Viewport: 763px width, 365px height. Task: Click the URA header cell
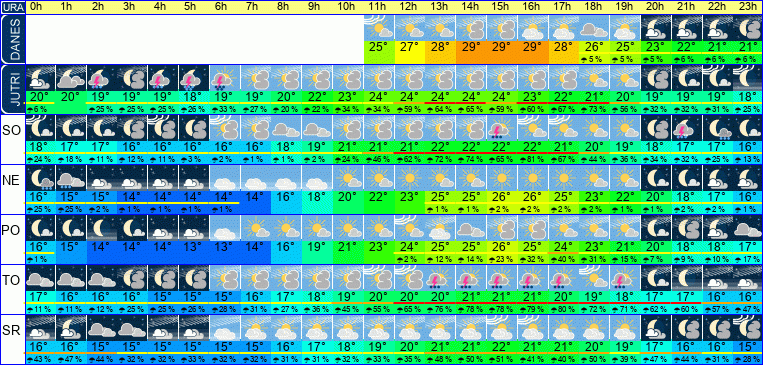pos(12,7)
